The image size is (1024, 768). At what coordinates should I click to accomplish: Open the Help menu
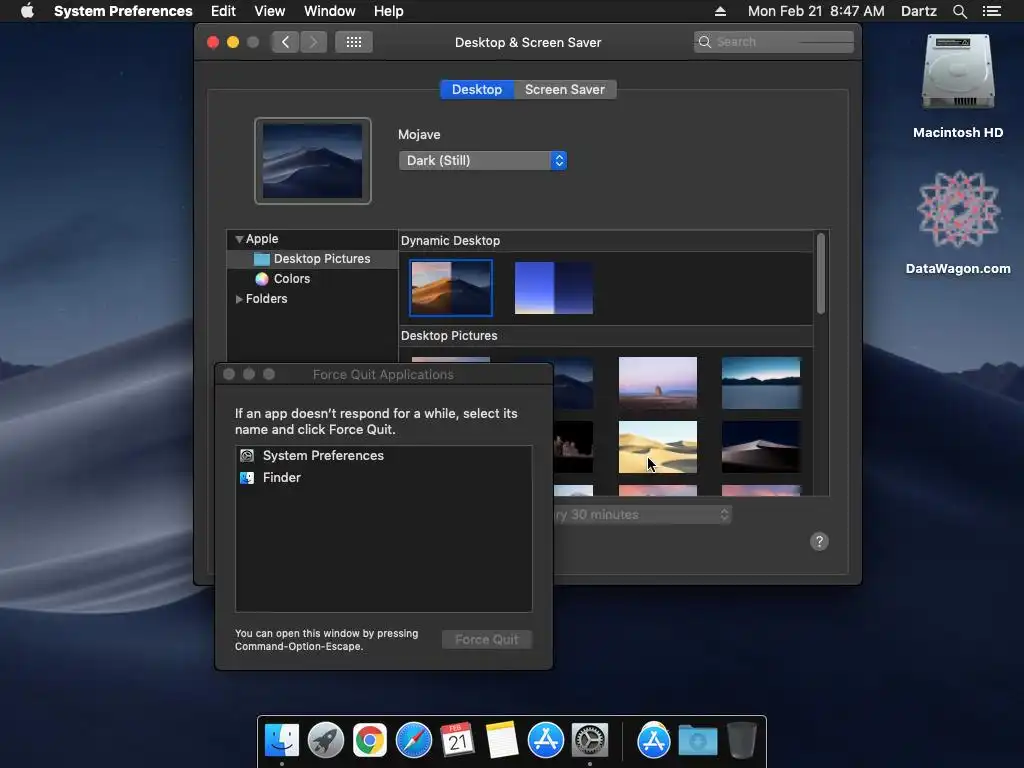(389, 11)
